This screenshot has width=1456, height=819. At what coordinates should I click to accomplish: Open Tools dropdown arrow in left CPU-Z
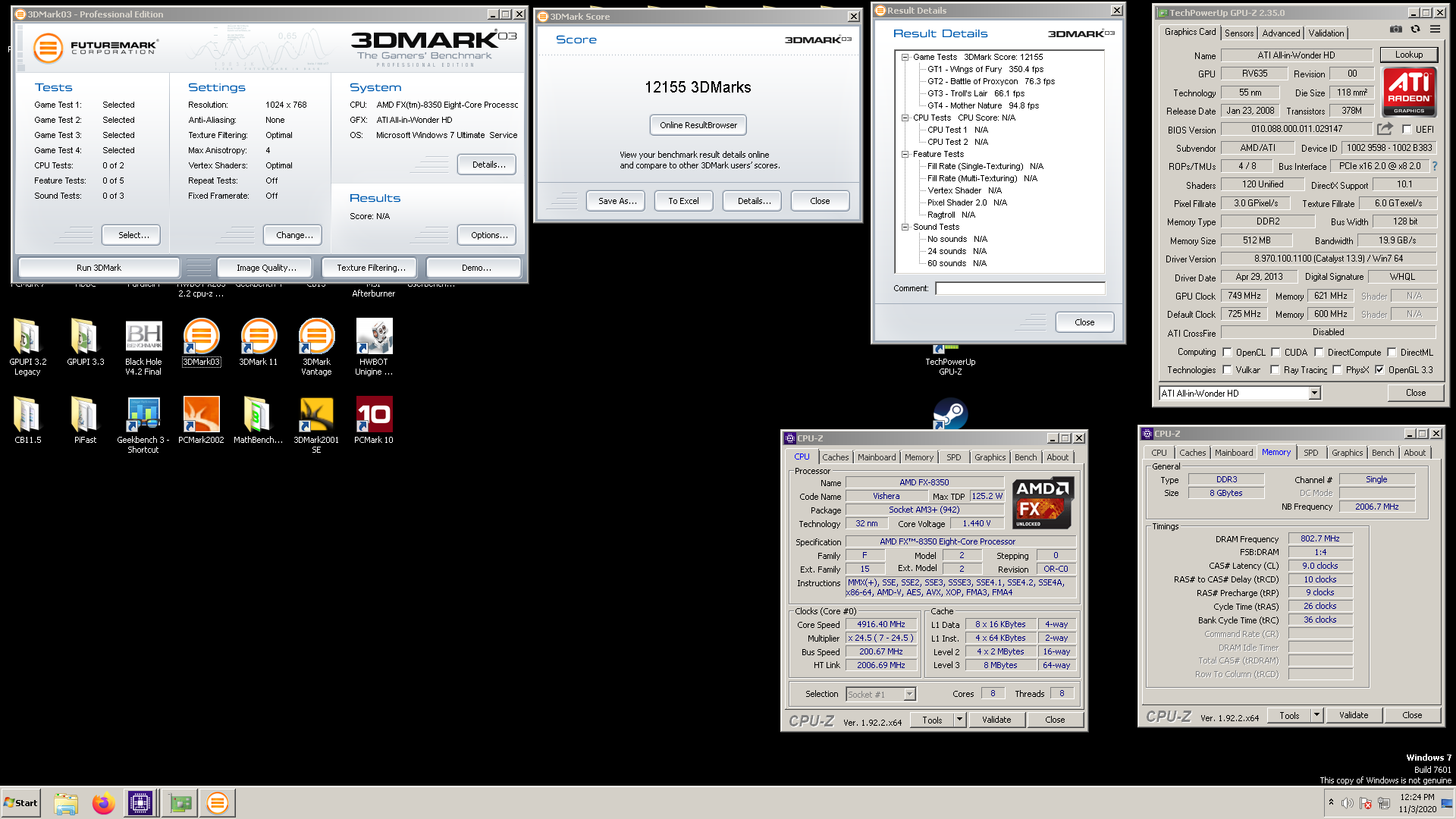(959, 720)
